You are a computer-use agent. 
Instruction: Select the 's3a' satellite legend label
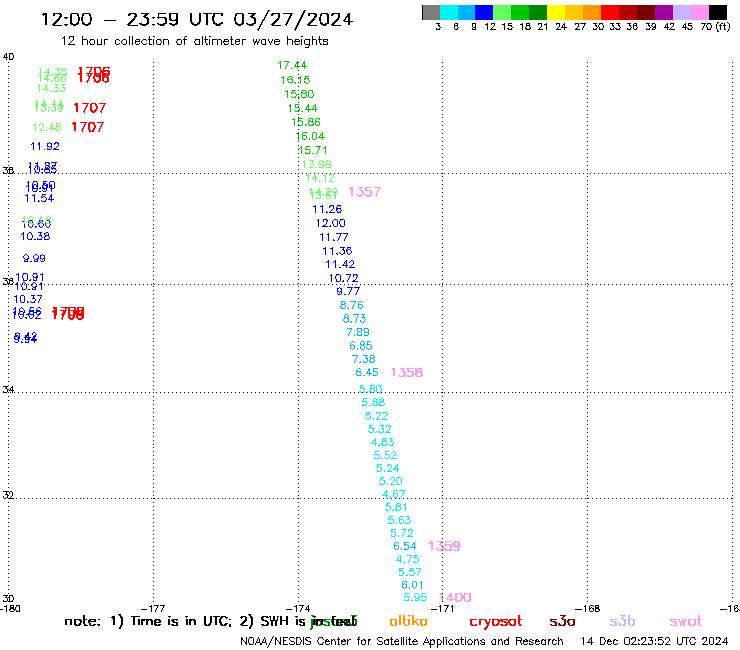click(562, 621)
